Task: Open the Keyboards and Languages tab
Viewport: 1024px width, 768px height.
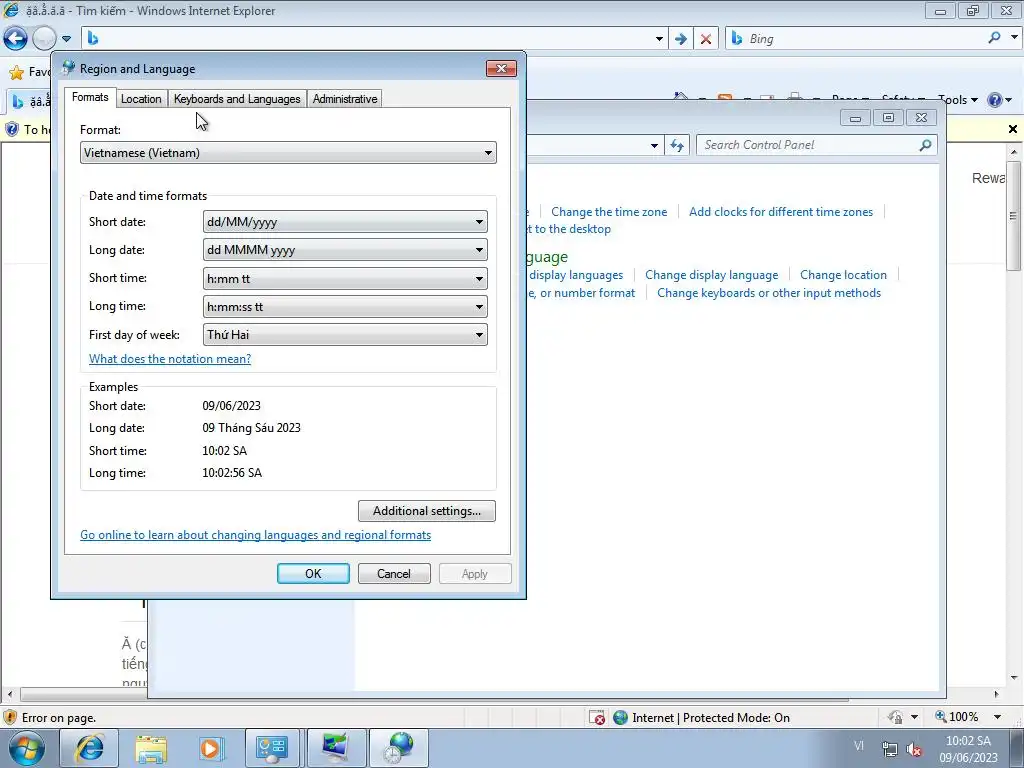Action: coord(237,99)
